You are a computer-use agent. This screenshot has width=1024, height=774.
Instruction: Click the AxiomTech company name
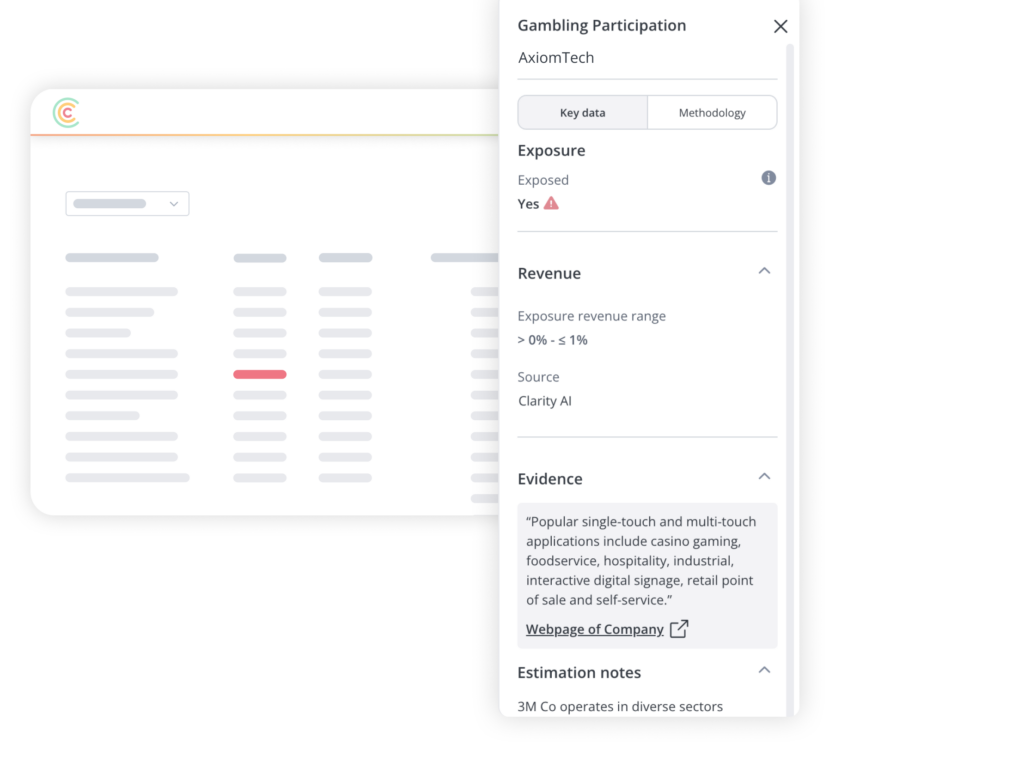pos(556,58)
